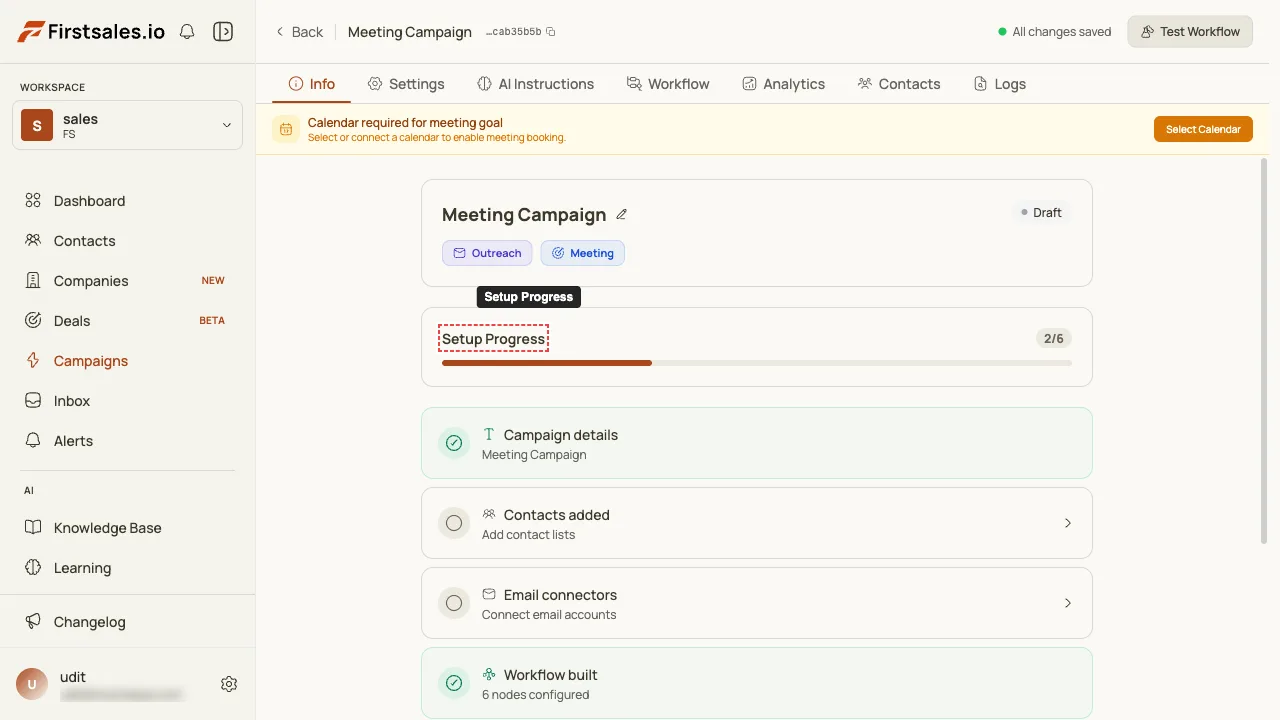Copy campaign ID icon
Viewport: 1280px width, 720px height.
[x=551, y=32]
